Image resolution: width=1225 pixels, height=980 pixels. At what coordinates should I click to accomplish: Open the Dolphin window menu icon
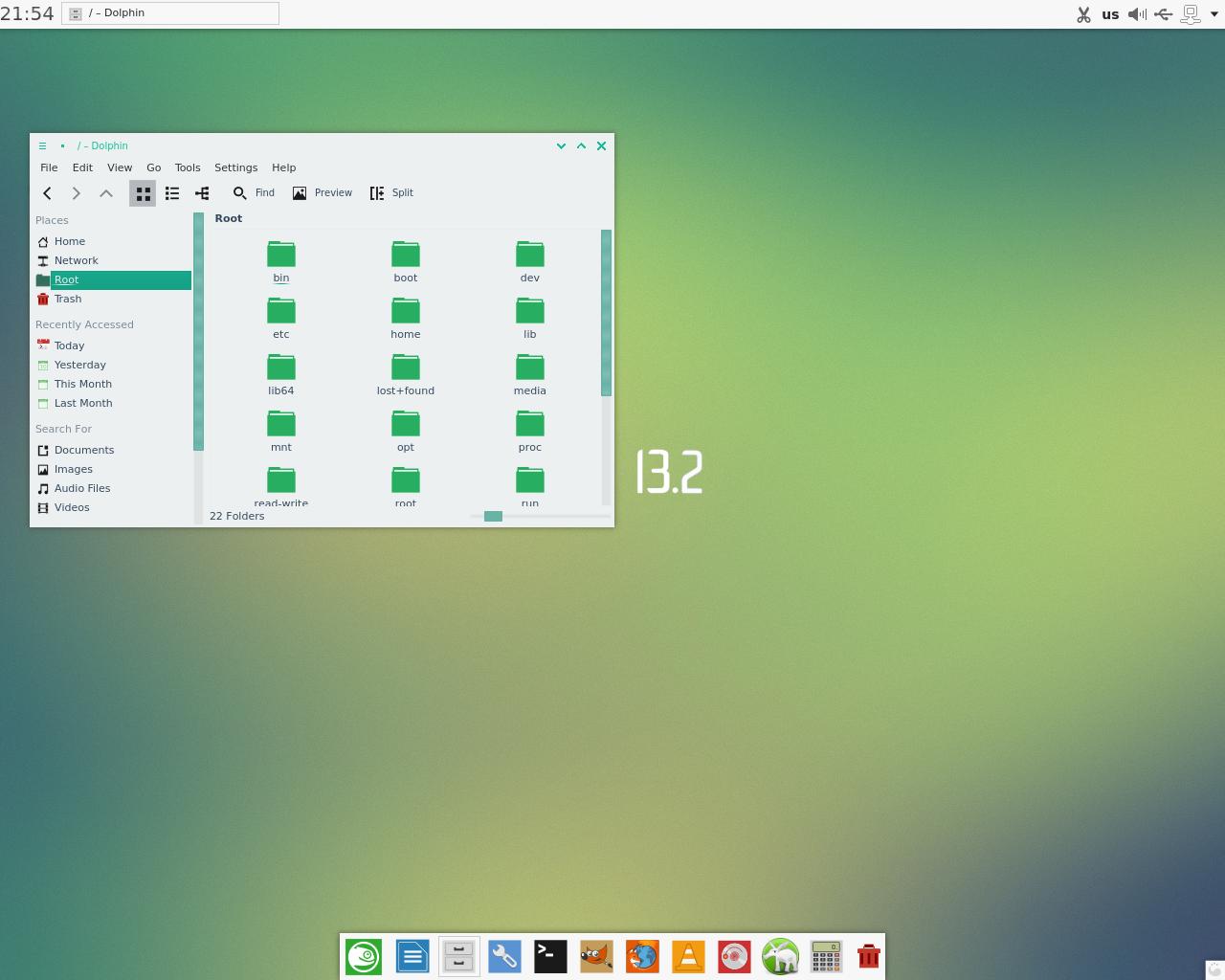click(42, 146)
